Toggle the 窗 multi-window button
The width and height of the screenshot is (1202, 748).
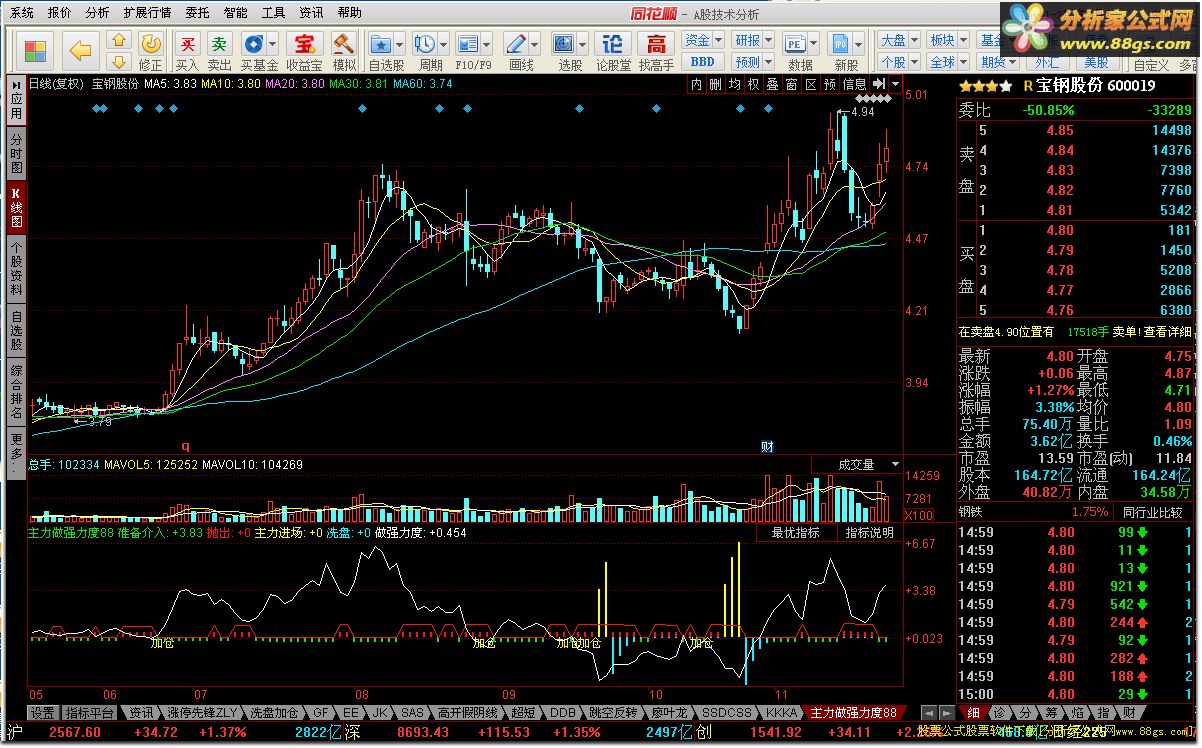click(x=790, y=84)
